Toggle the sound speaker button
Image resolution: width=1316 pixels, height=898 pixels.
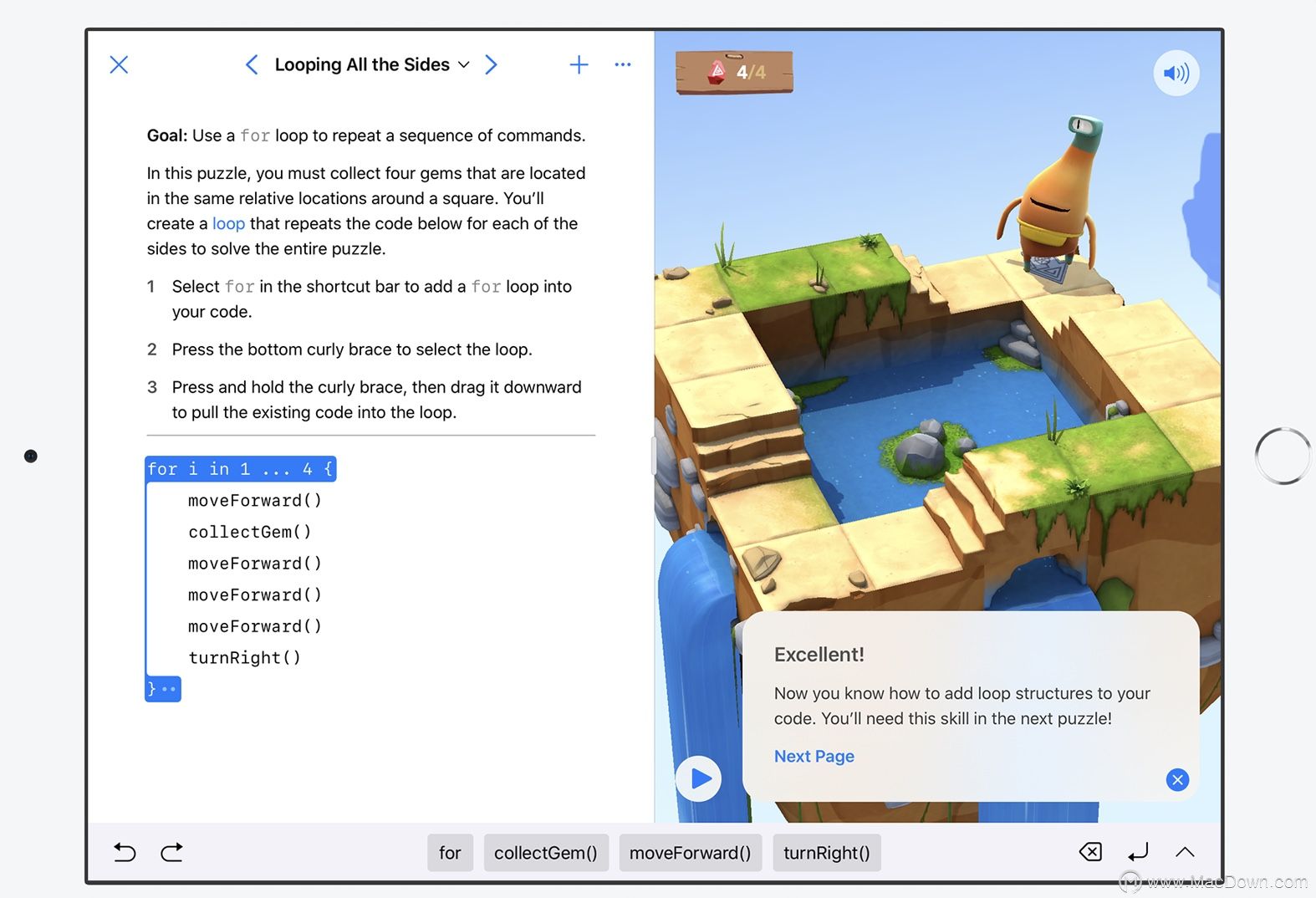pyautogui.click(x=1176, y=73)
